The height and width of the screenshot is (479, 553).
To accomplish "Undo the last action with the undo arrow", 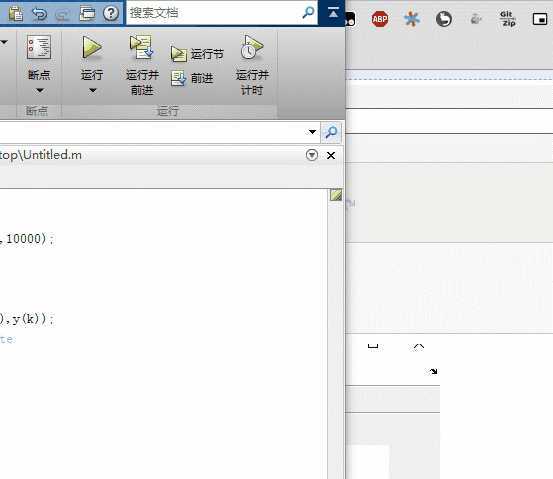I will [x=39, y=14].
